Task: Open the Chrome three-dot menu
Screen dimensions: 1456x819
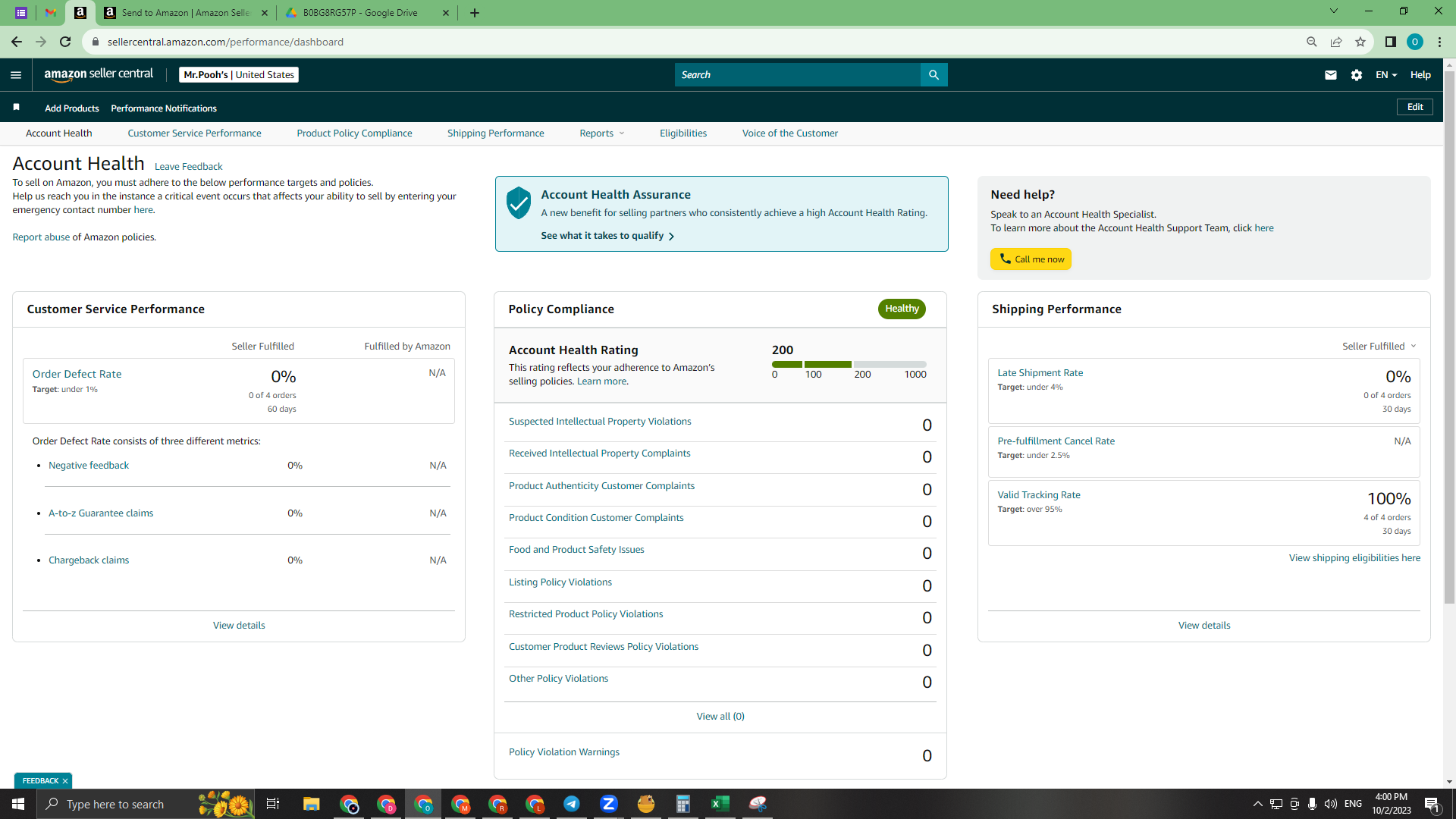Action: (1439, 42)
